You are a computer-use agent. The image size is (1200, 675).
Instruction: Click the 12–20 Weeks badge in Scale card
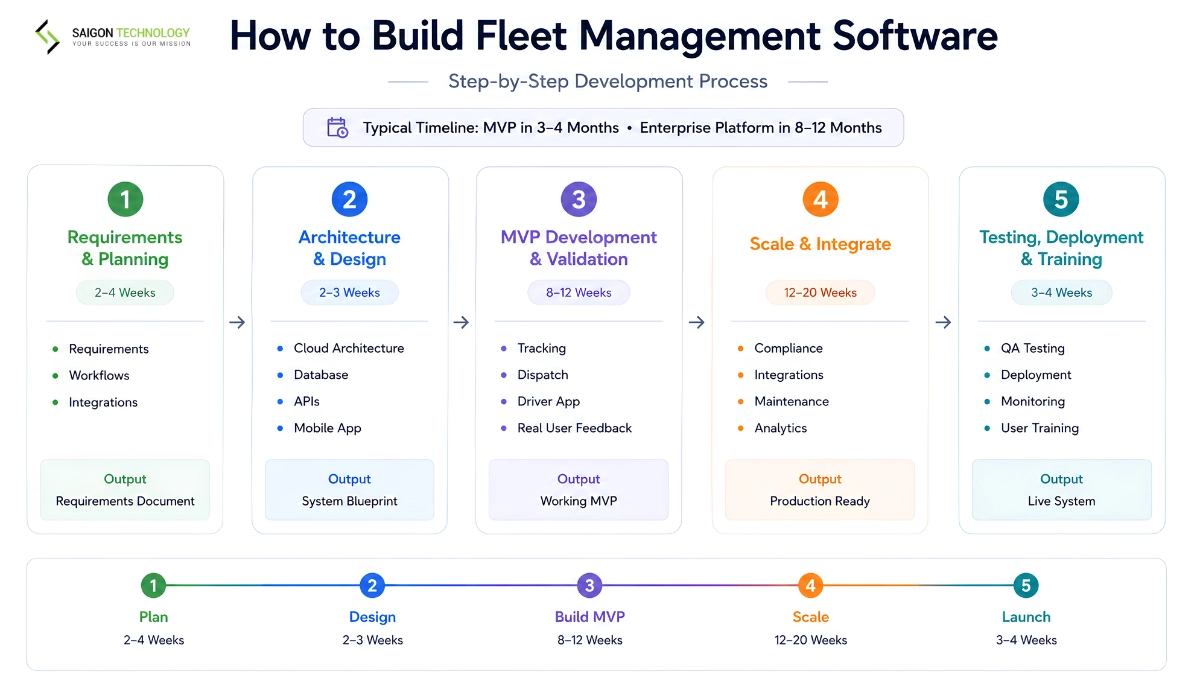pos(820,293)
